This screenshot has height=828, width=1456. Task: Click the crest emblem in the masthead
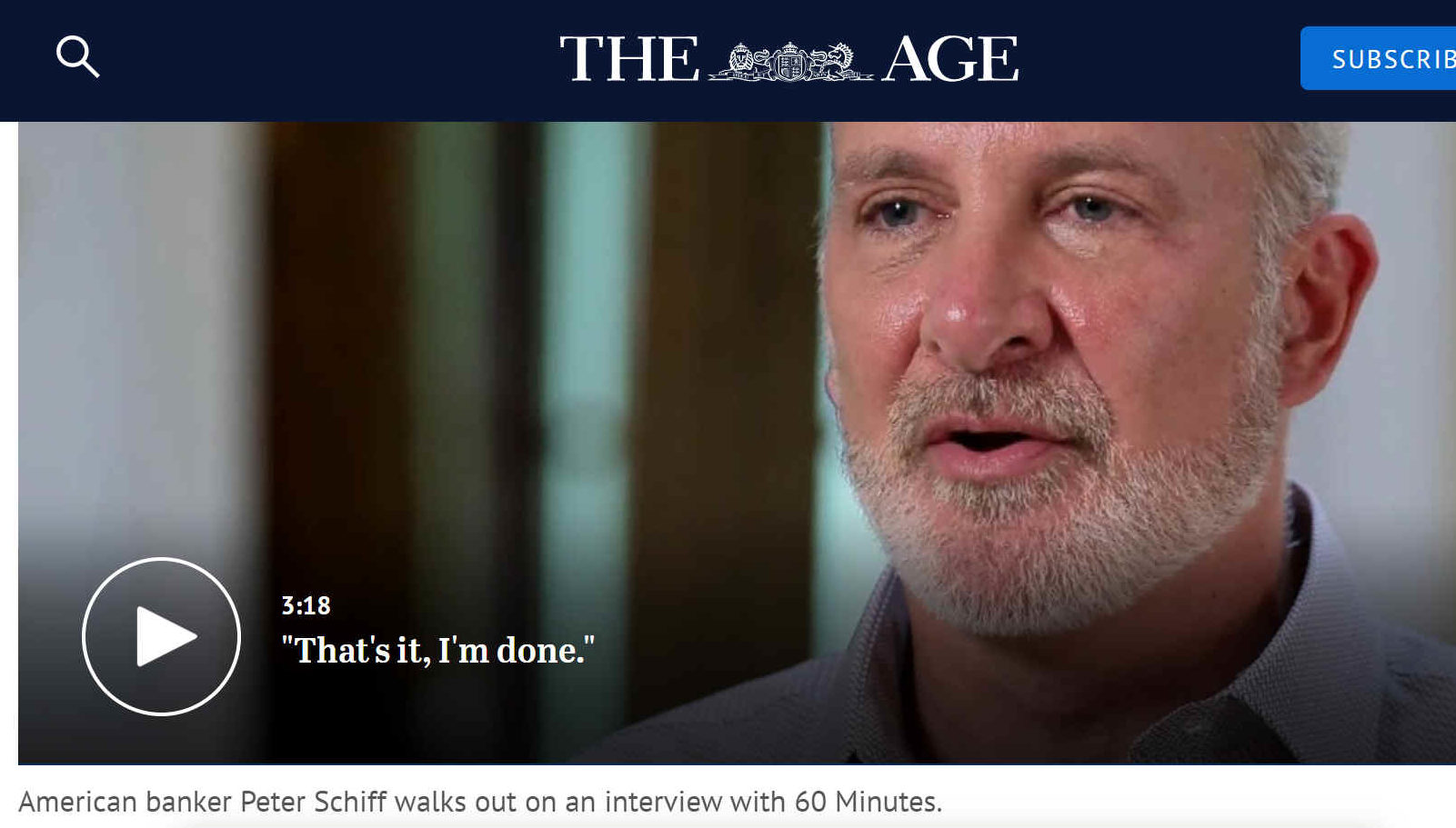pos(790,61)
